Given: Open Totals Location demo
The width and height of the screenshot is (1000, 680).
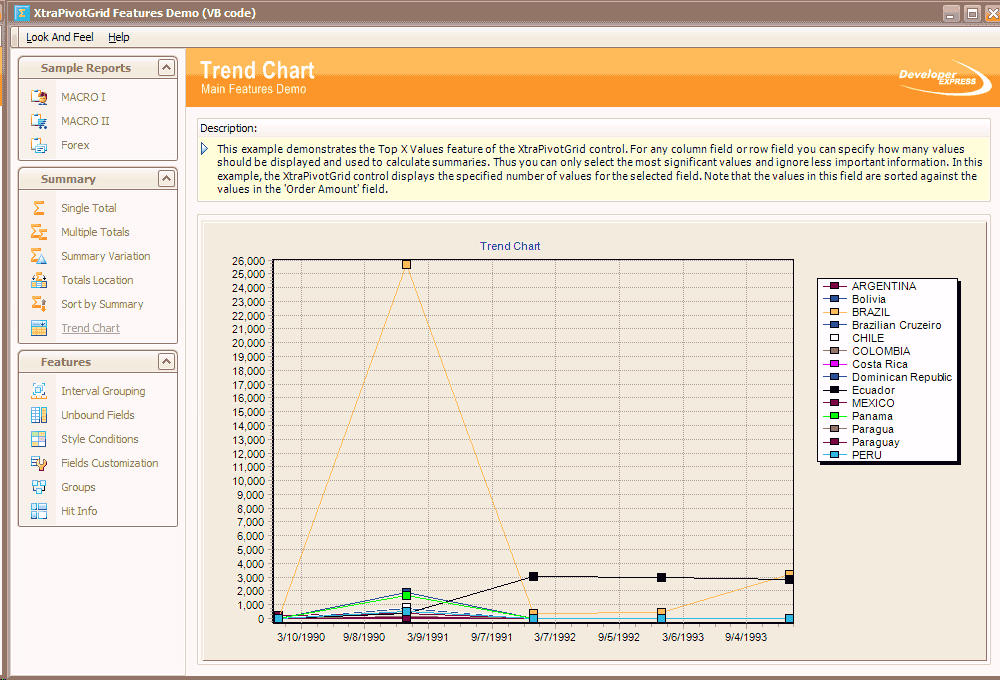Looking at the screenshot, I should coord(97,280).
